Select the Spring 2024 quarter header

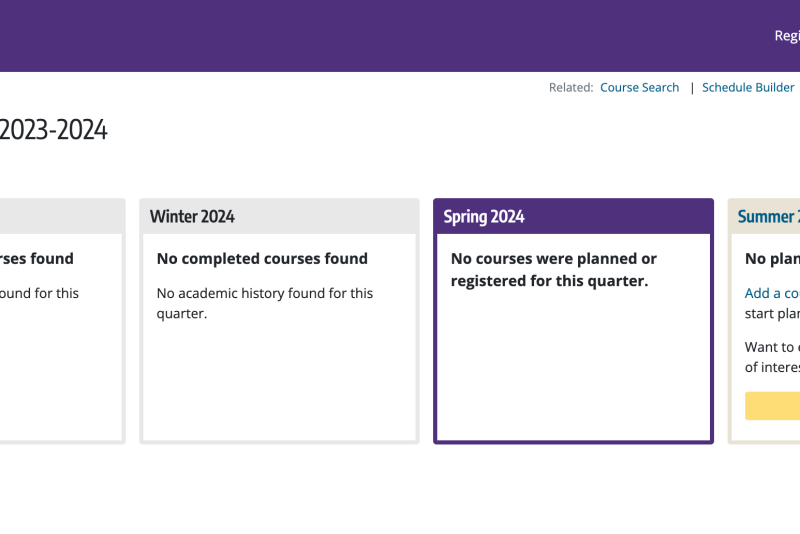point(484,217)
